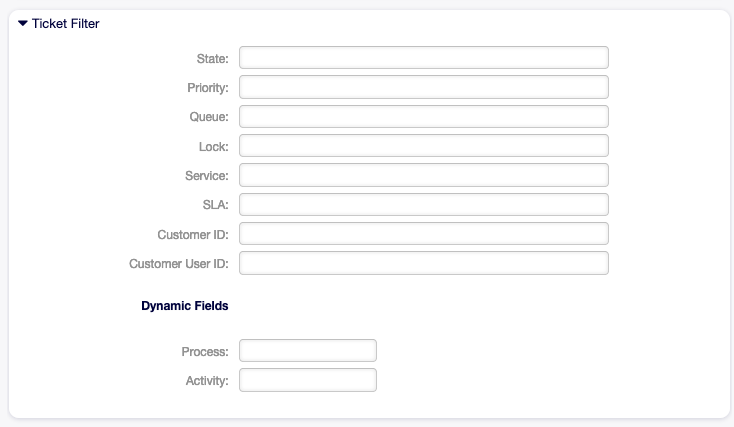Click the Ticket Filter header title
This screenshot has height=427, width=734.
click(x=65, y=23)
